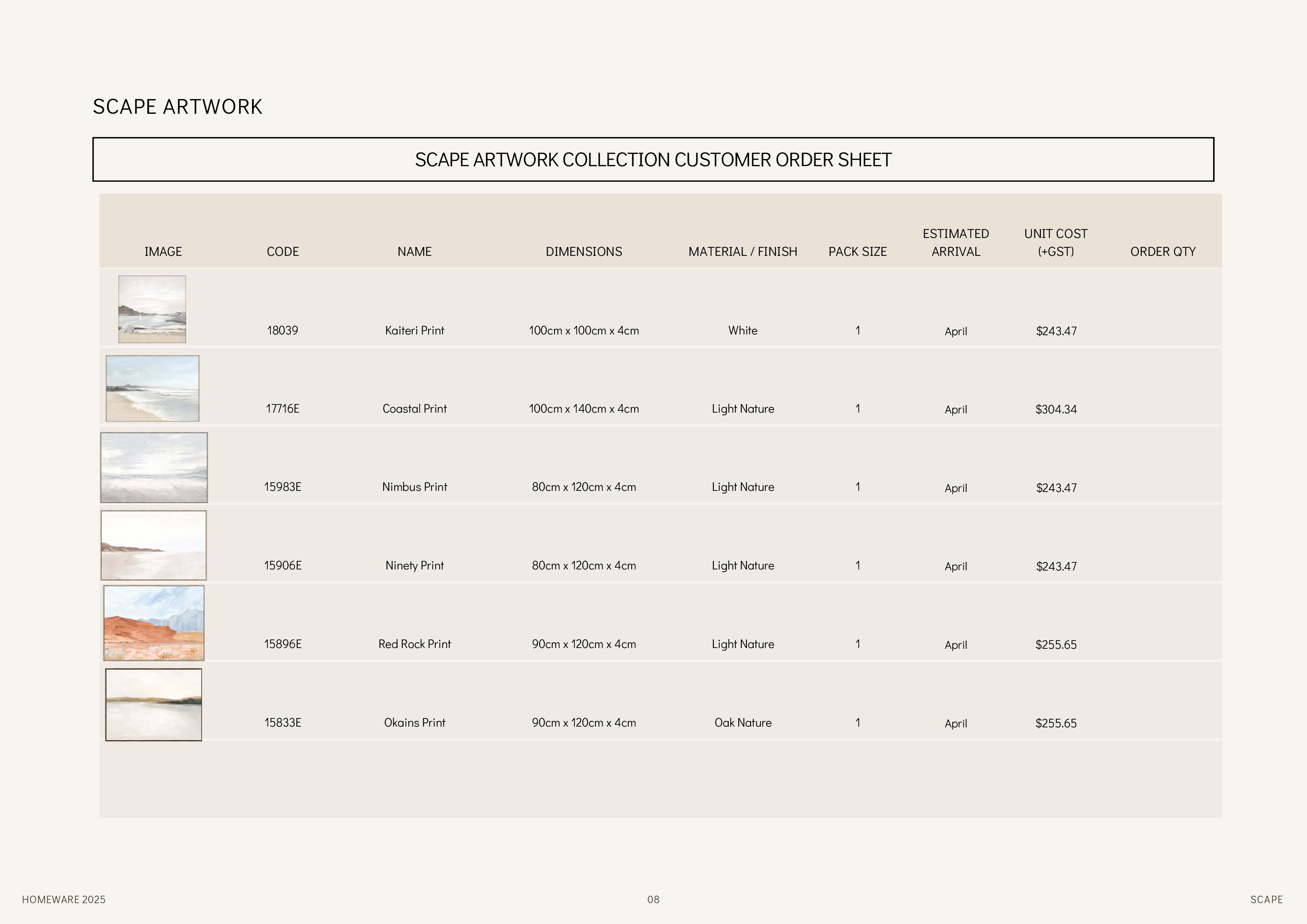
Task: Click the Order Qty cell for Okains Print
Action: coord(1162,723)
